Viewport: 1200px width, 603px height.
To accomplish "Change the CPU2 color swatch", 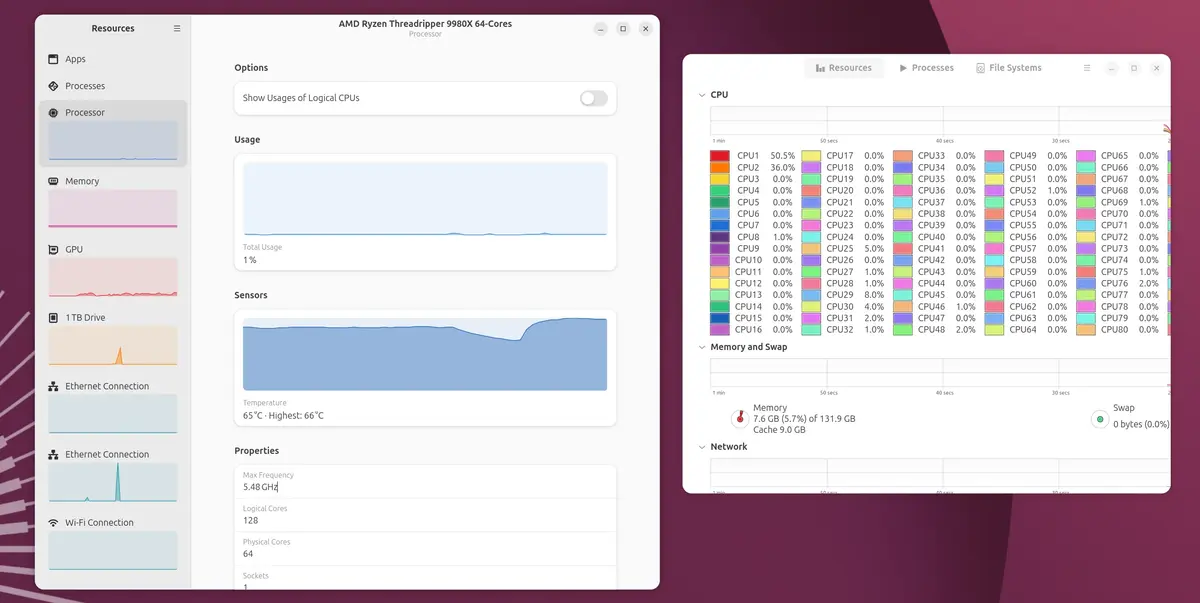I will click(x=720, y=167).
